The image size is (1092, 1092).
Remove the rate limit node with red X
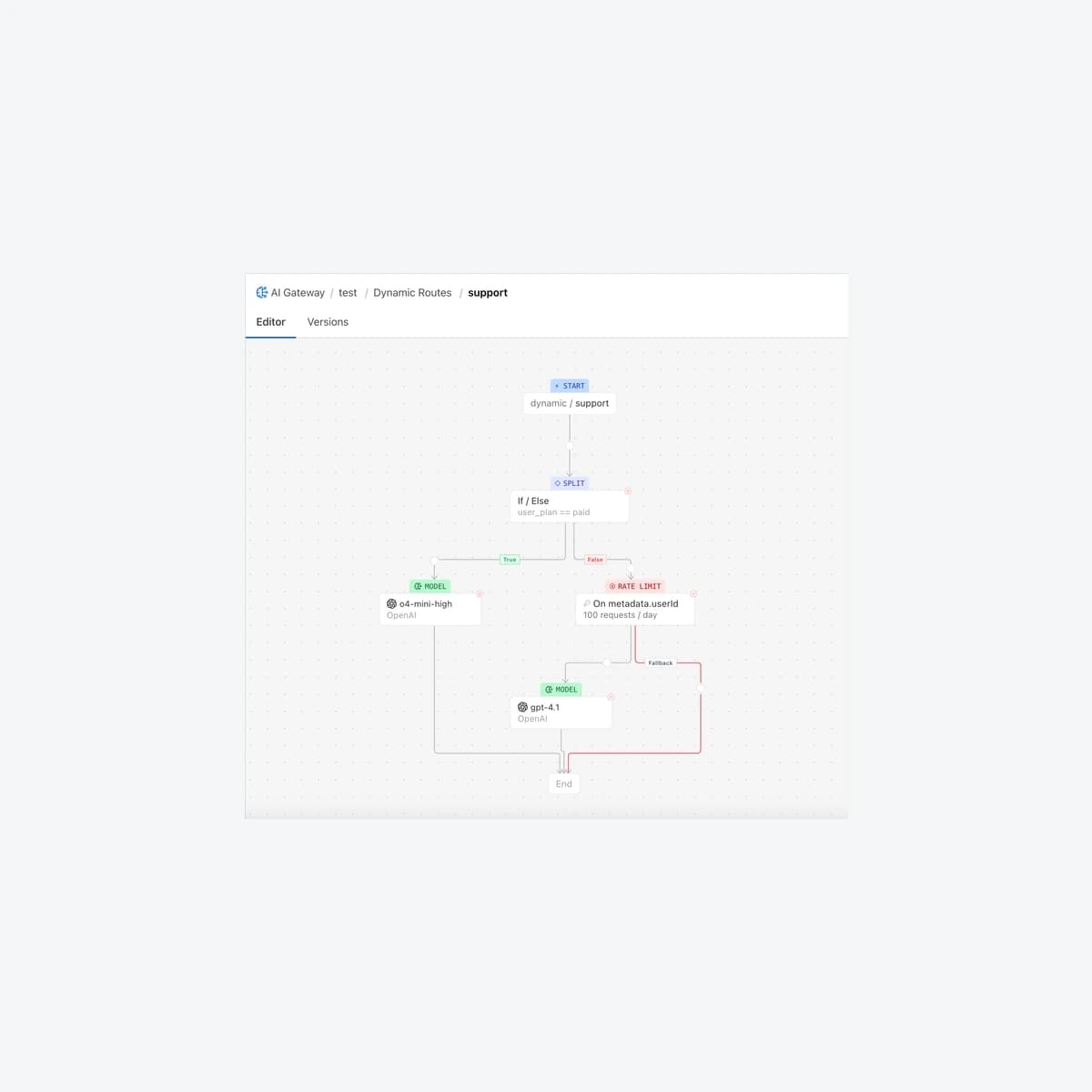pyautogui.click(x=693, y=594)
